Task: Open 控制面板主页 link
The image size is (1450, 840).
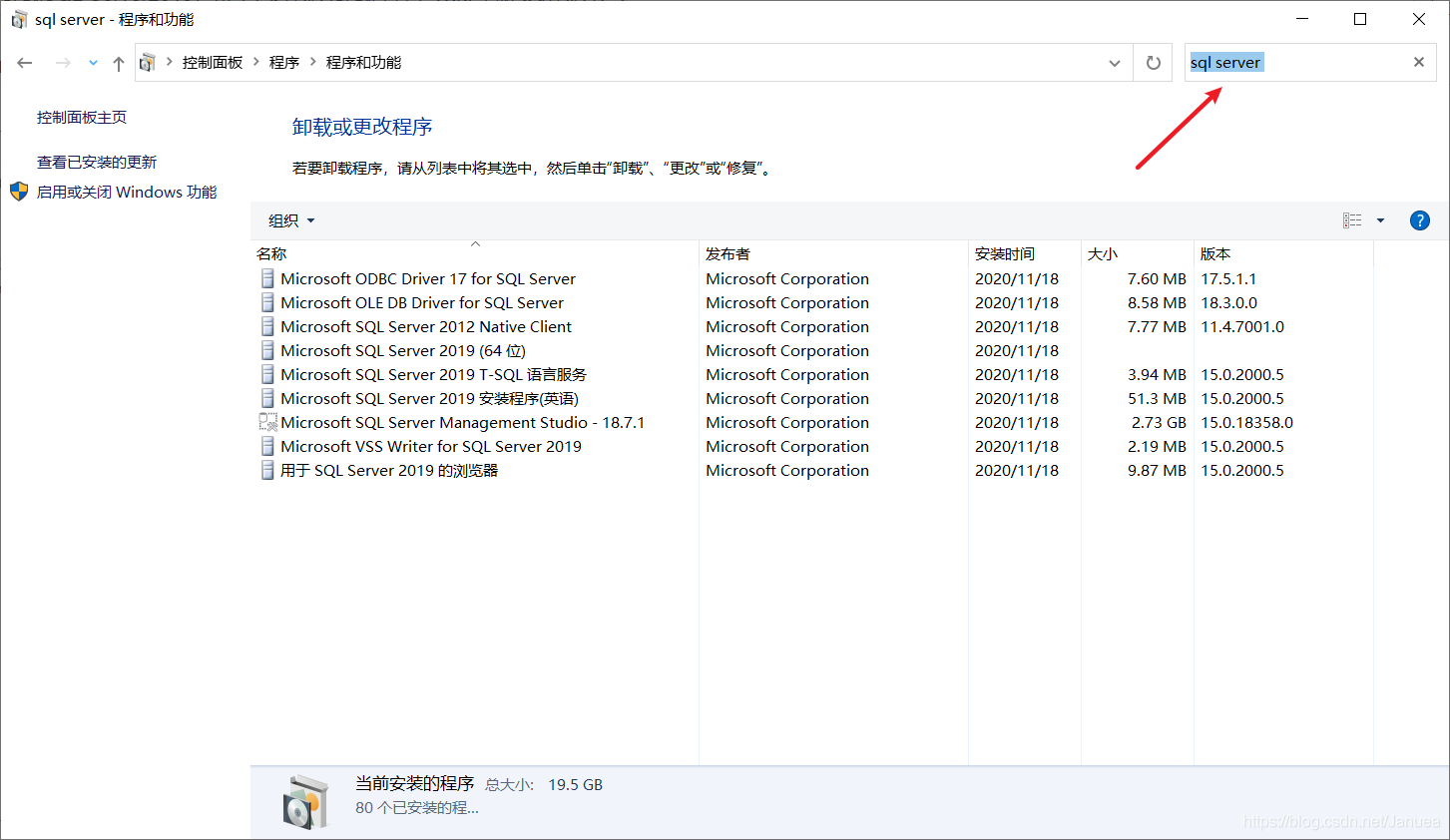Action: point(82,118)
